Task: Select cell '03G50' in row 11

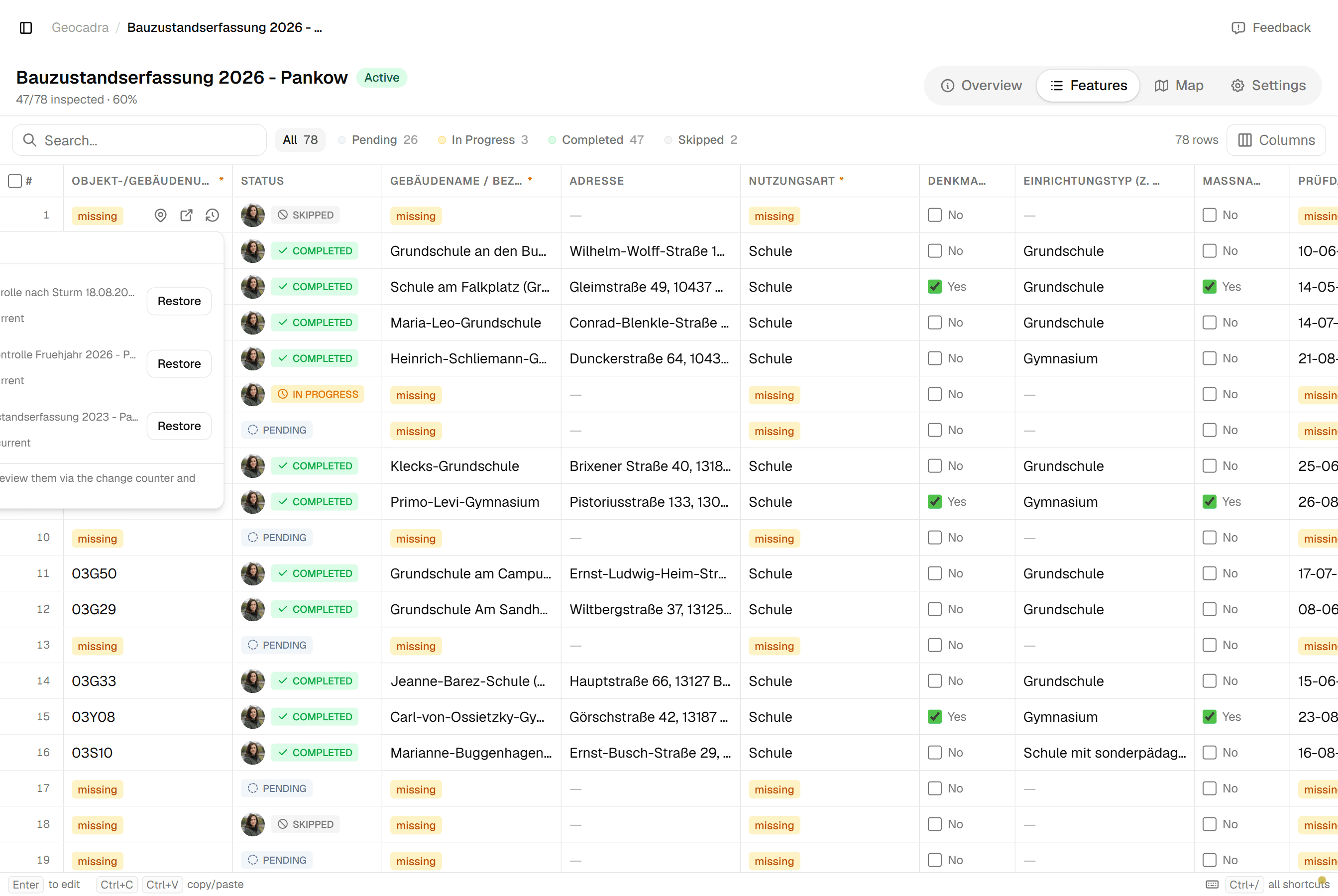Action: click(148, 573)
